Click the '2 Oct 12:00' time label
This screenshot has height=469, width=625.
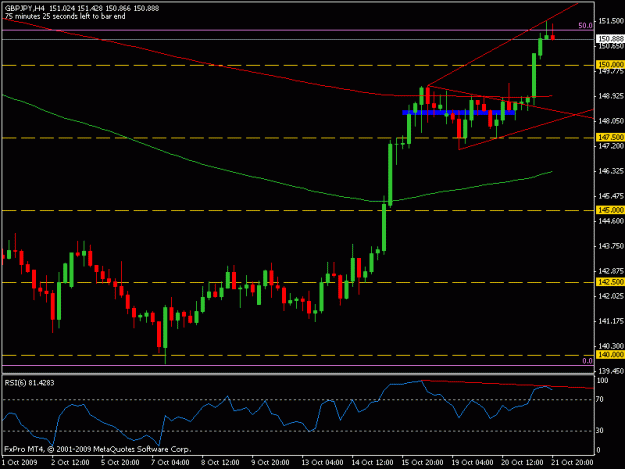(x=70, y=463)
